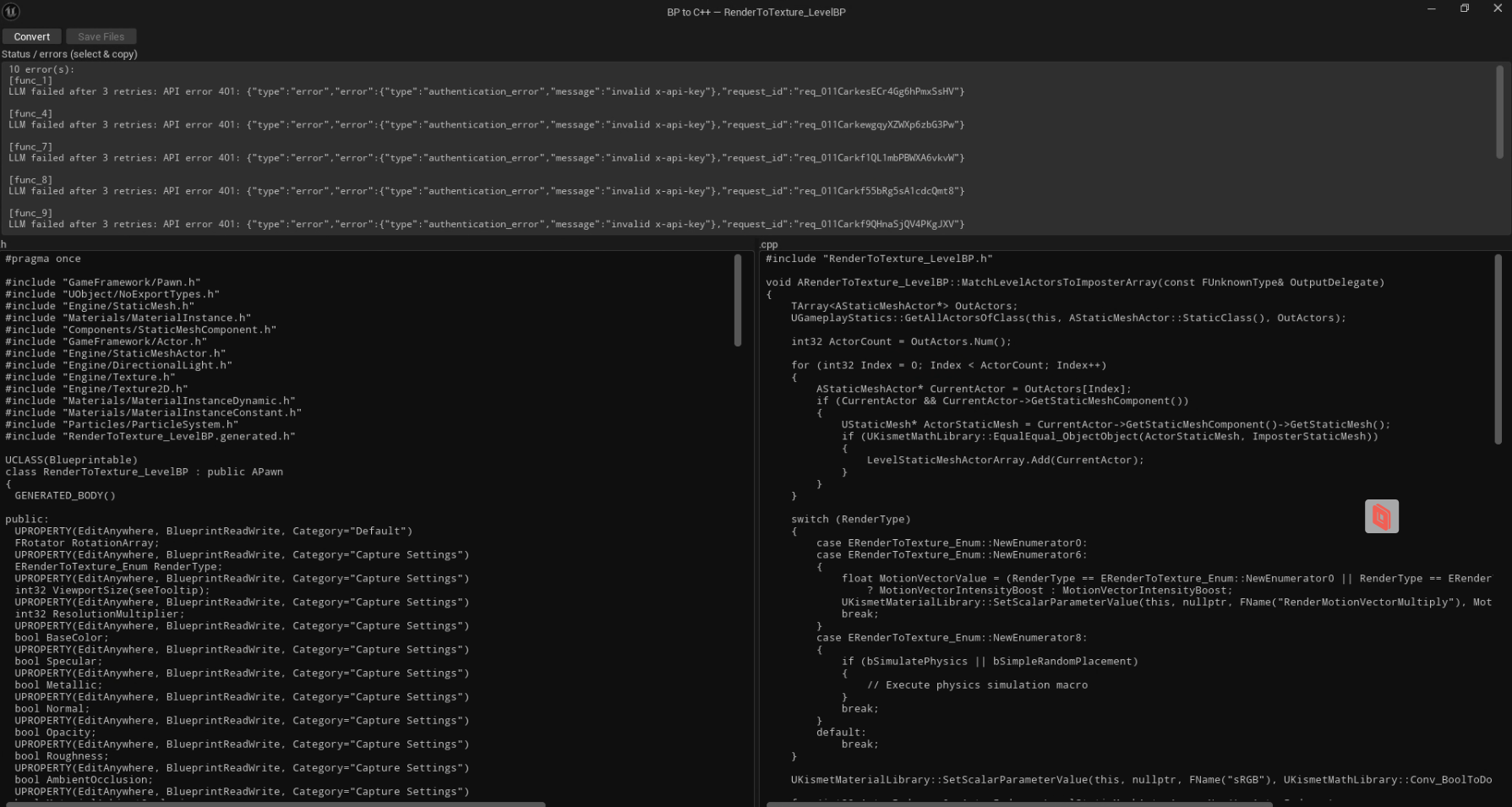
Task: Click the '// Execute physics simulation macro' comment
Action: pyautogui.click(x=977, y=684)
